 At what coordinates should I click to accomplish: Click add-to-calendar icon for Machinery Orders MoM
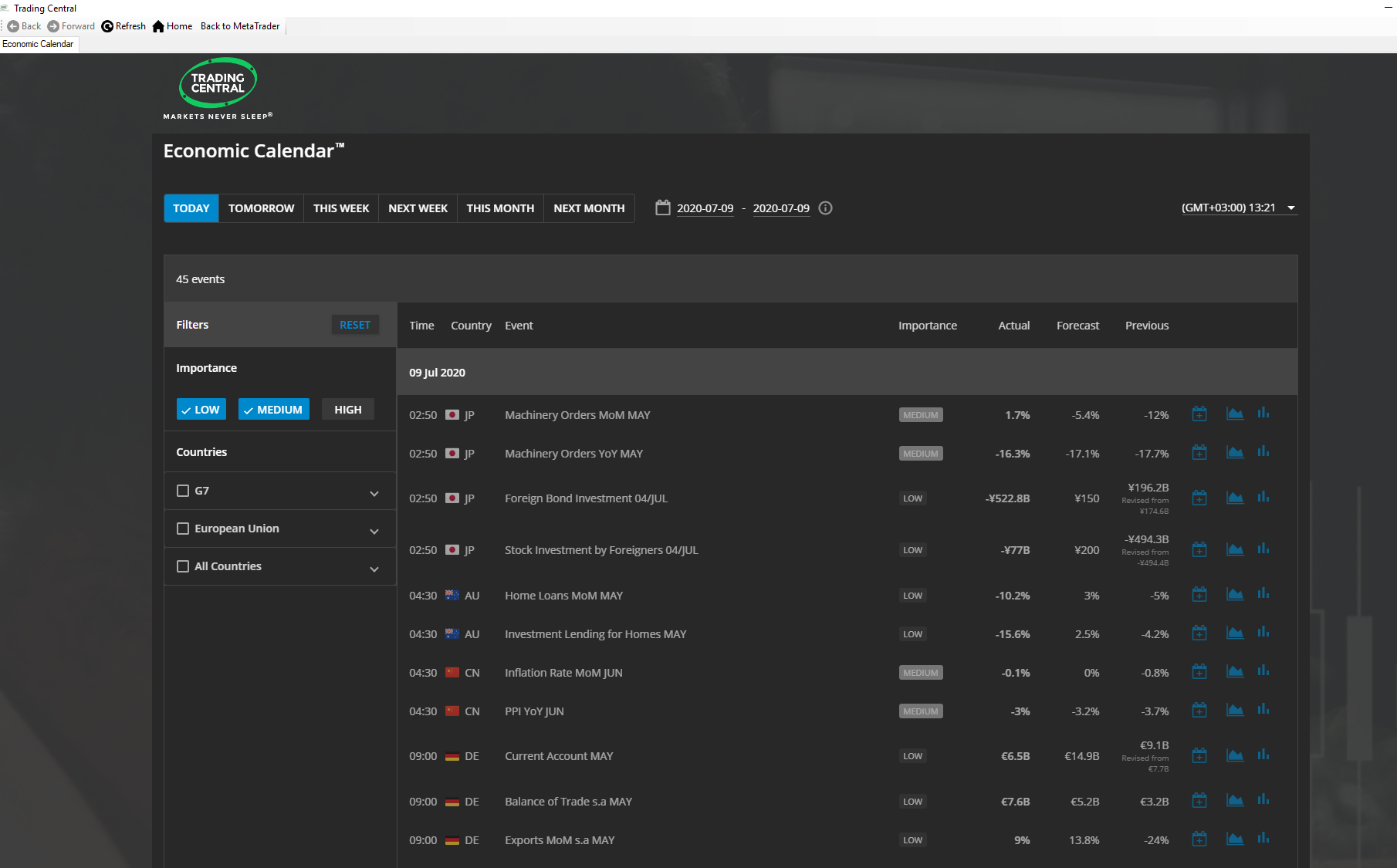pos(1199,414)
